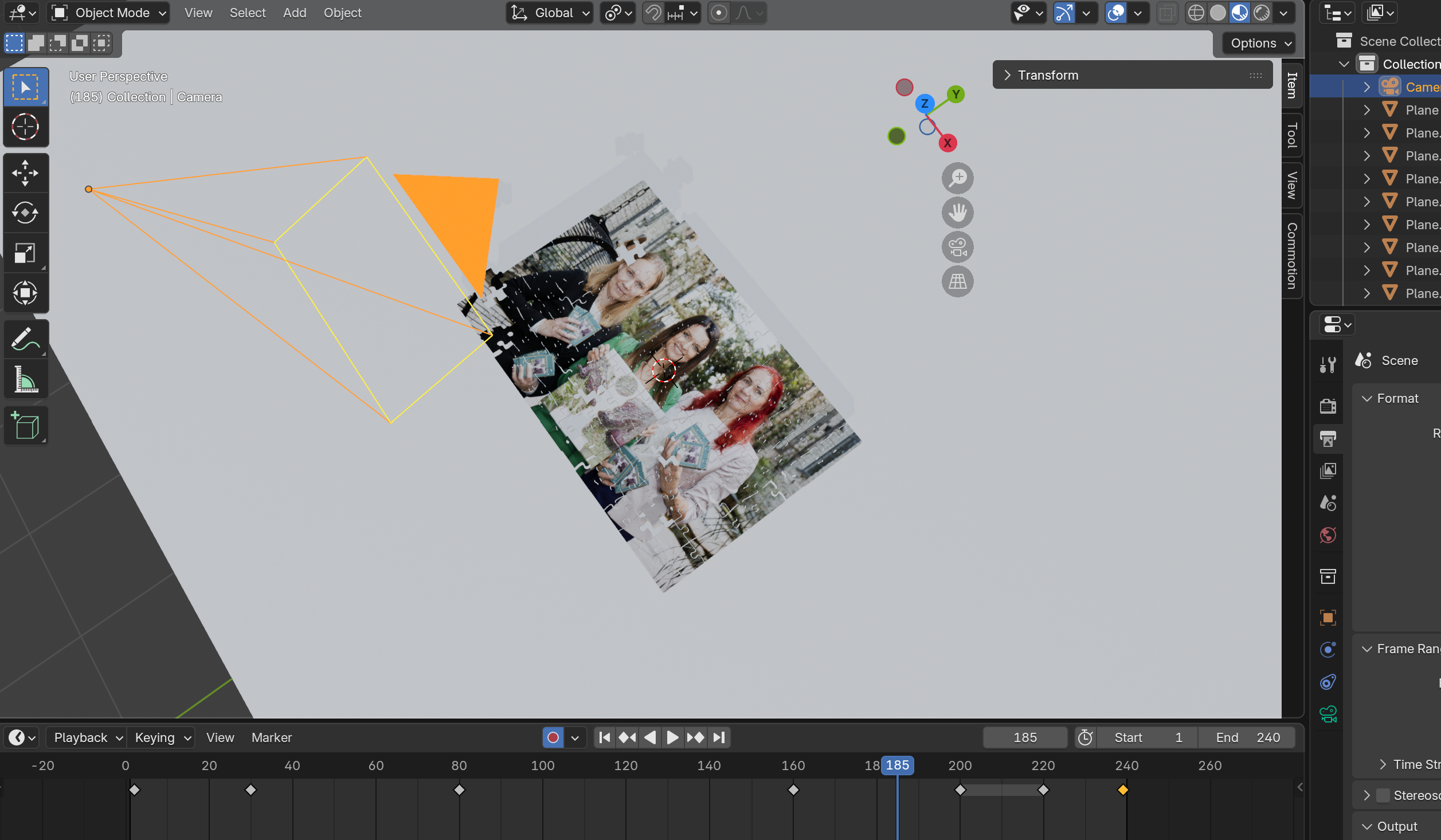Activate the Annotate pencil tool
The width and height of the screenshot is (1441, 840).
(x=25, y=339)
